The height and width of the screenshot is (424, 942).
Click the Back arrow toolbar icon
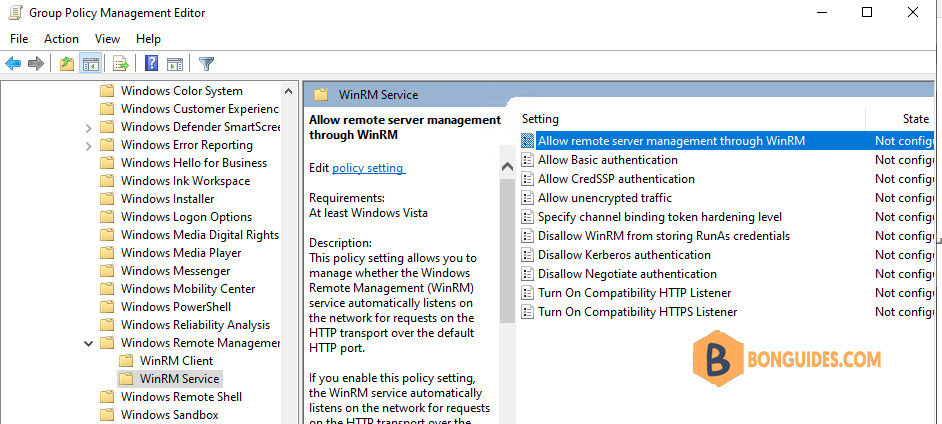13,64
